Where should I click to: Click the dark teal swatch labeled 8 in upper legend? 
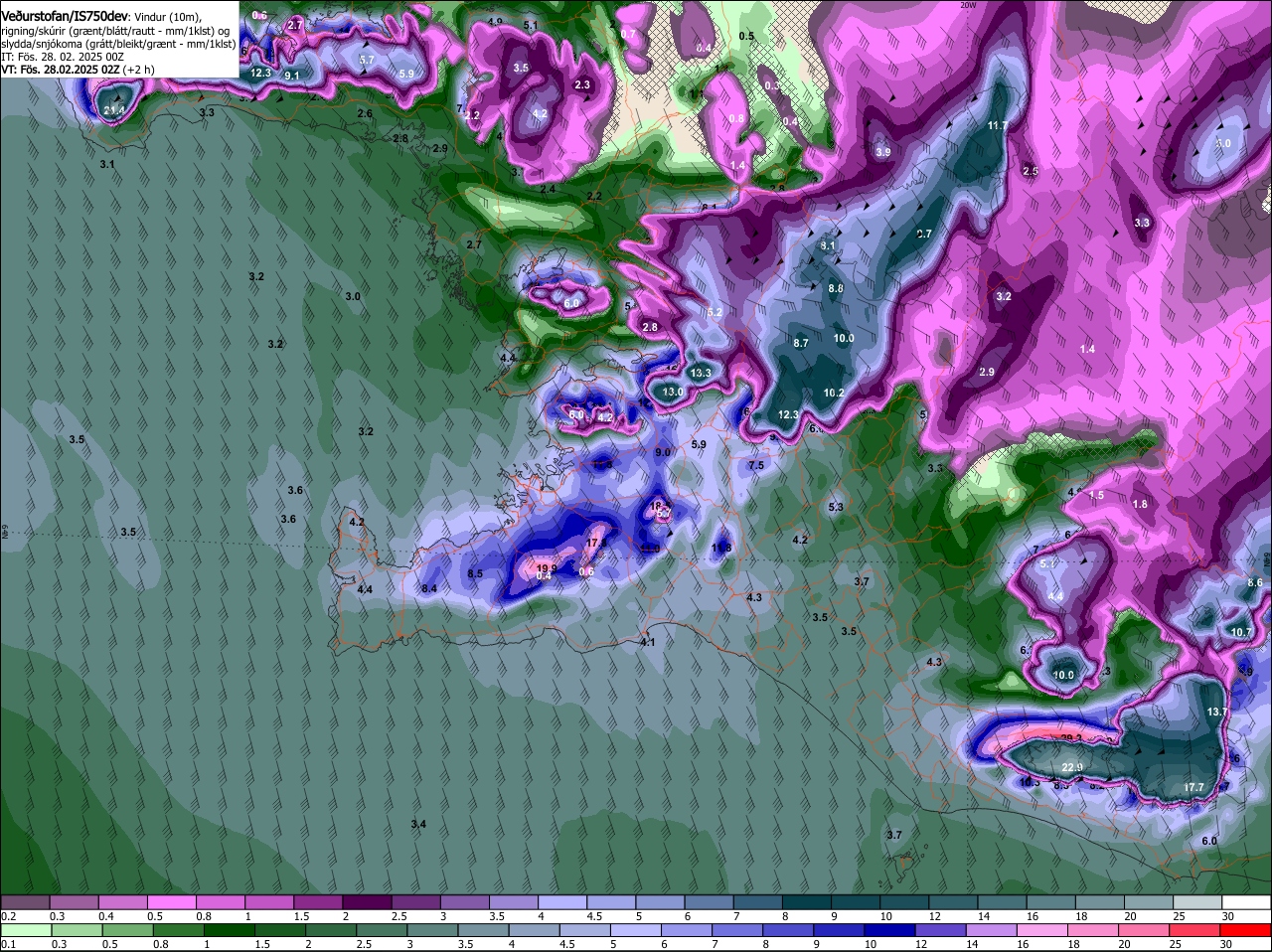(807, 901)
